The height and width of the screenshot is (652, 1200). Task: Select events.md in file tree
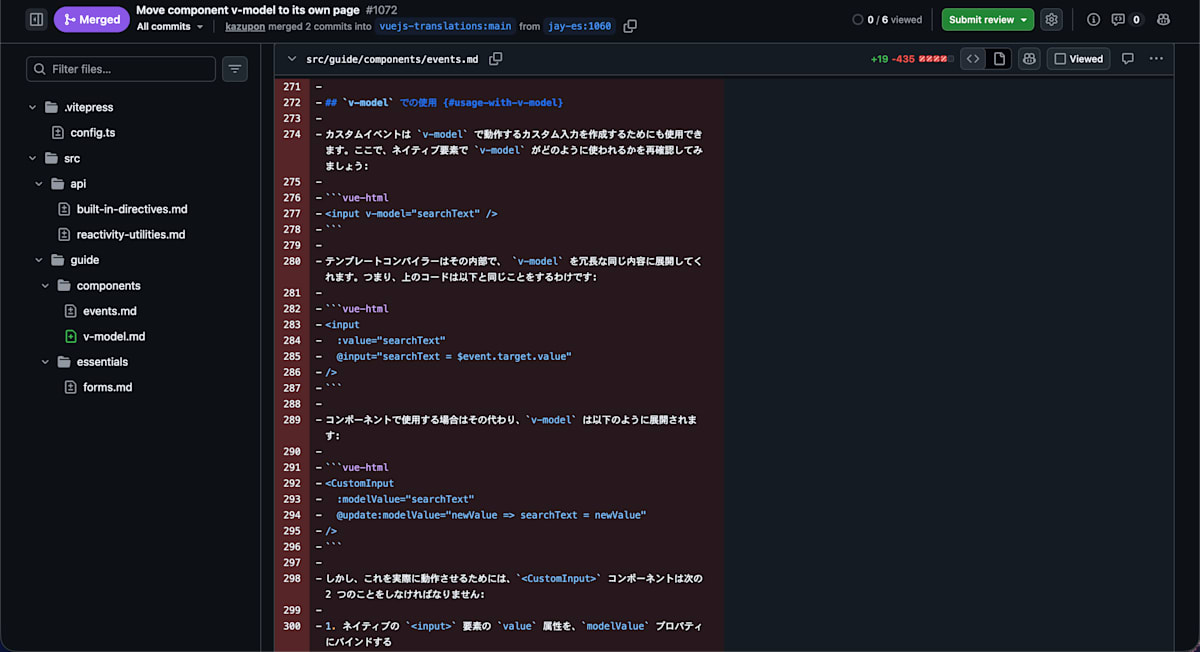pos(109,311)
